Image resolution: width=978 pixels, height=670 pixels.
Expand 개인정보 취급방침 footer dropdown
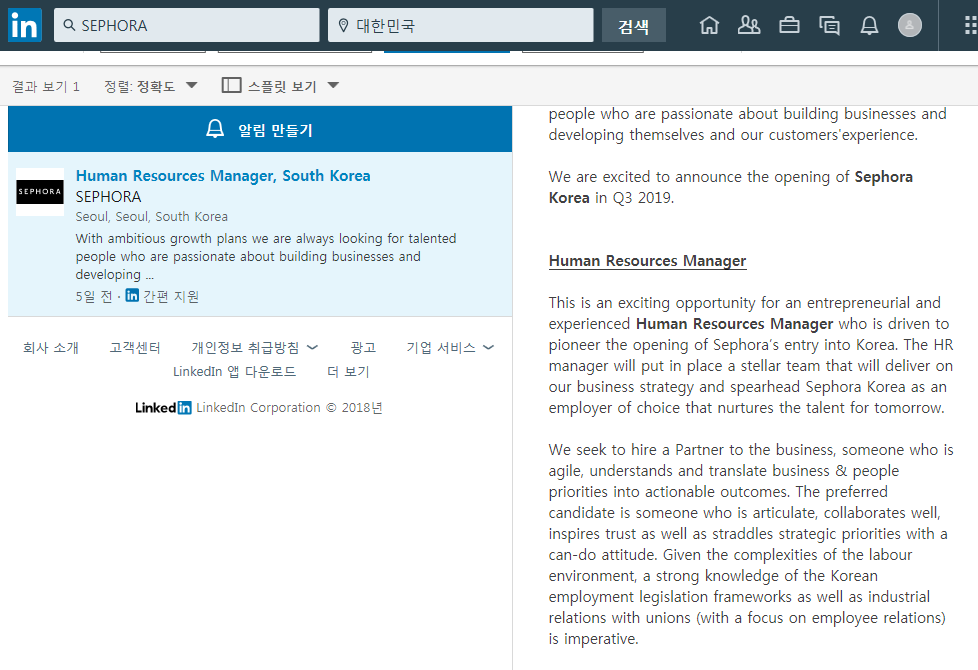[254, 347]
